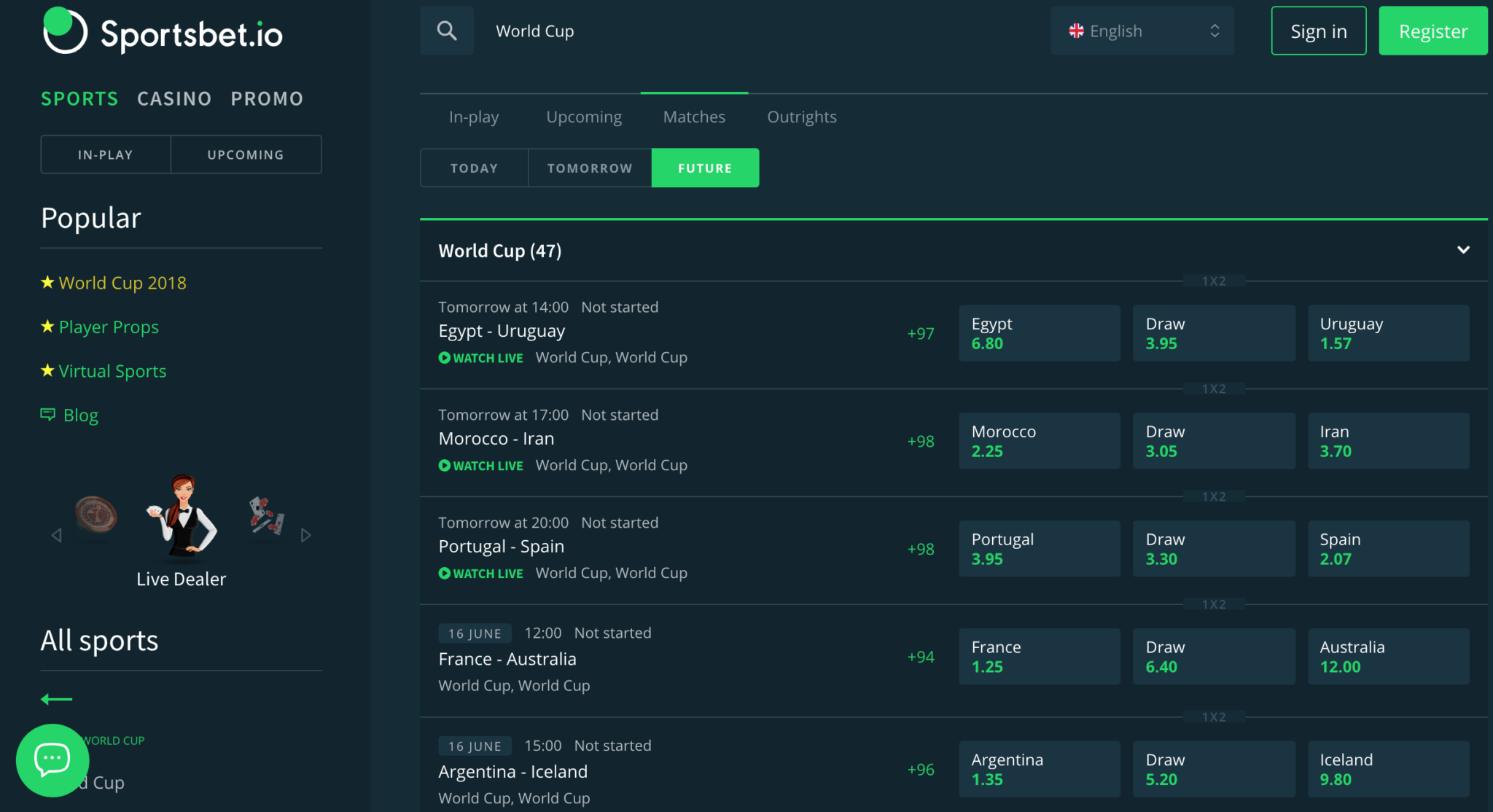
Task: Expand +98 more markets for Portugal - Spain
Action: tap(920, 549)
